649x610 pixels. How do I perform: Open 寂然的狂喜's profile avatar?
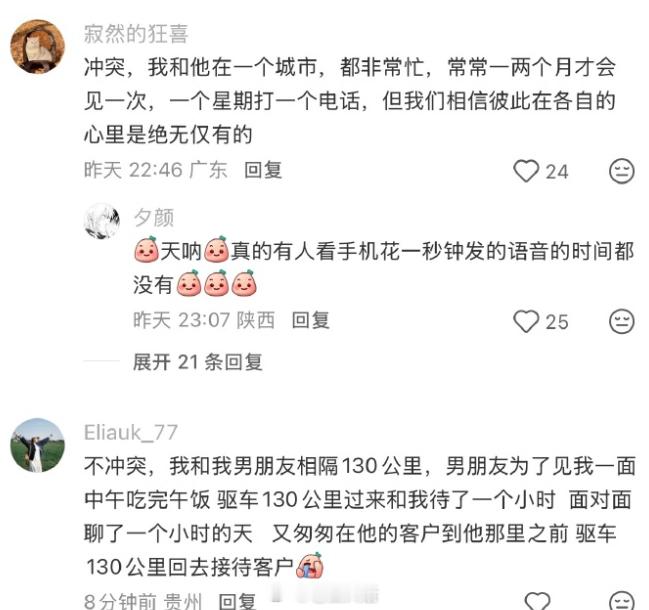[38, 46]
